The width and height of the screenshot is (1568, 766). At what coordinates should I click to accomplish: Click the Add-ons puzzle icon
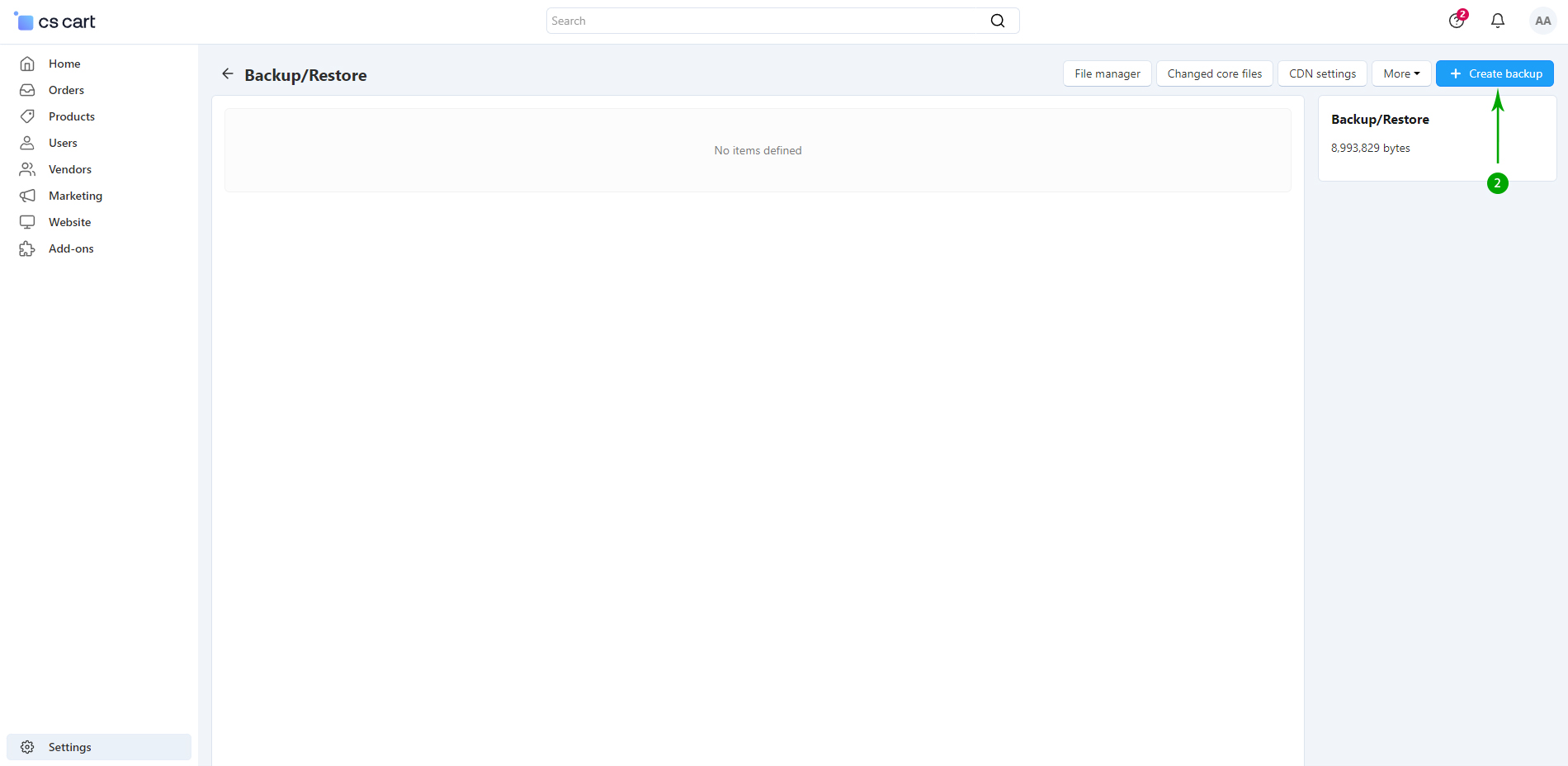27,248
